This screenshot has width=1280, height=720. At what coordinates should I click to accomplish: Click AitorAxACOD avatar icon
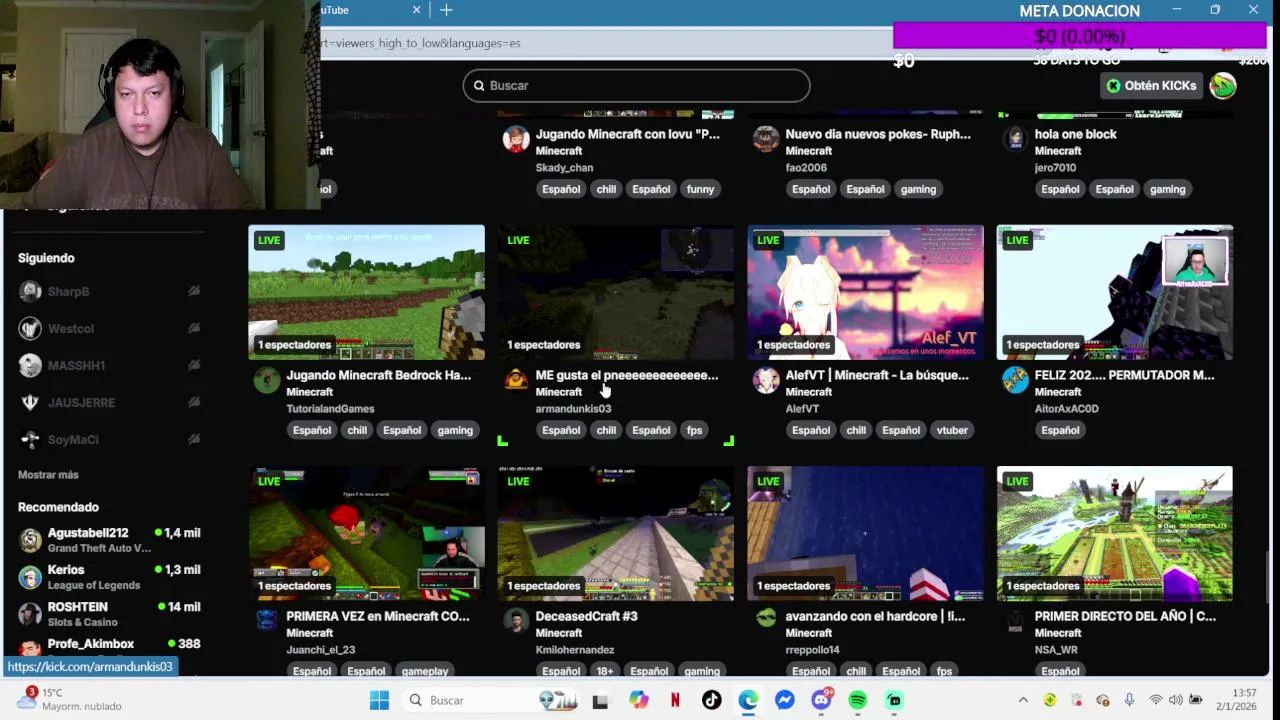click(x=1015, y=380)
